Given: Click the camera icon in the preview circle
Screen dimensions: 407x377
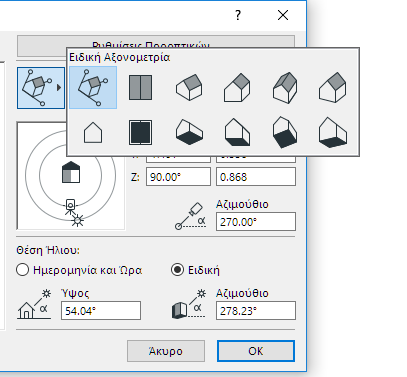Looking at the screenshot, I should point(70,206).
